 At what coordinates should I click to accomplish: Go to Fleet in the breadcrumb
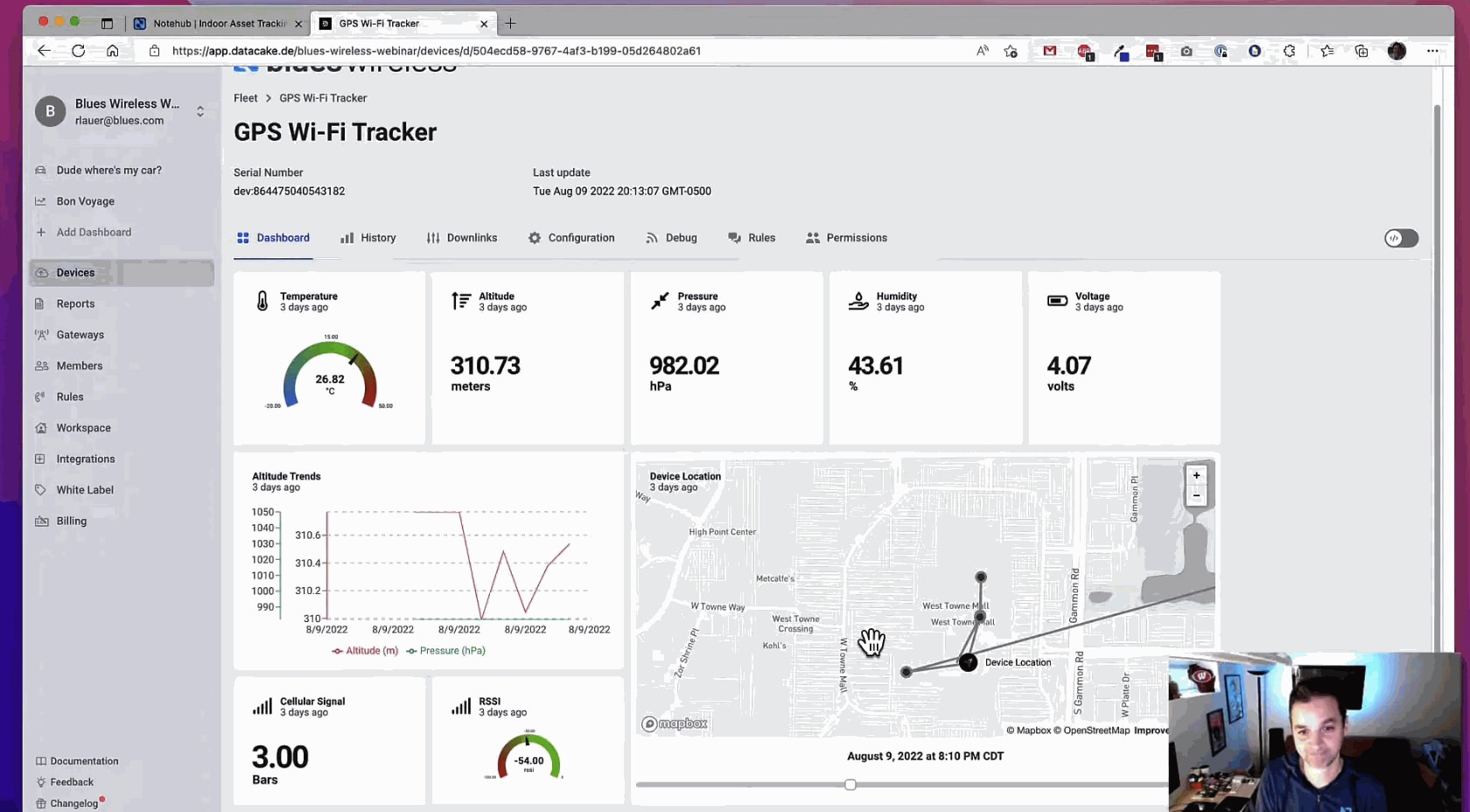245,98
